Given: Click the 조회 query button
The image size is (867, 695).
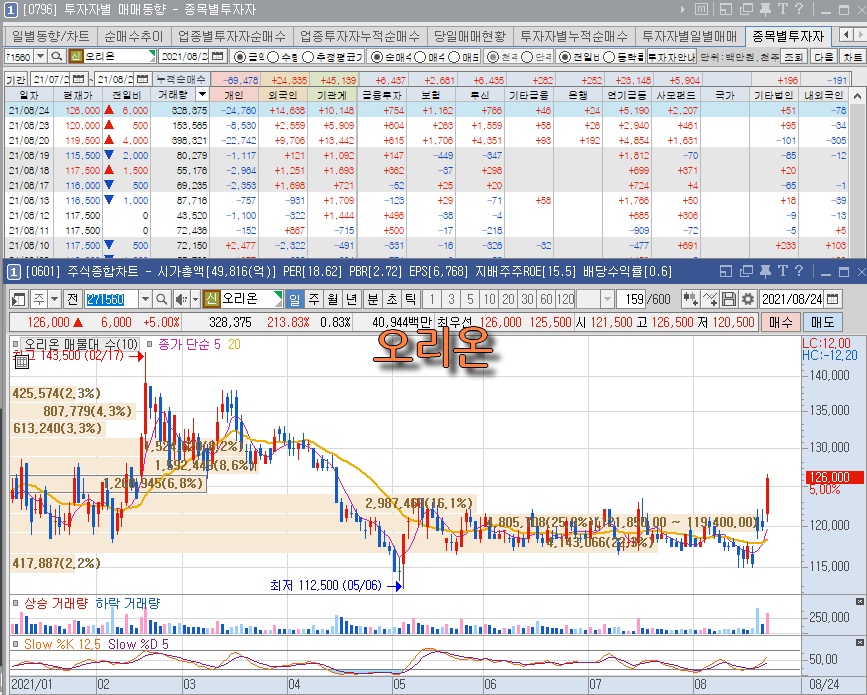Looking at the screenshot, I should pos(793,56).
